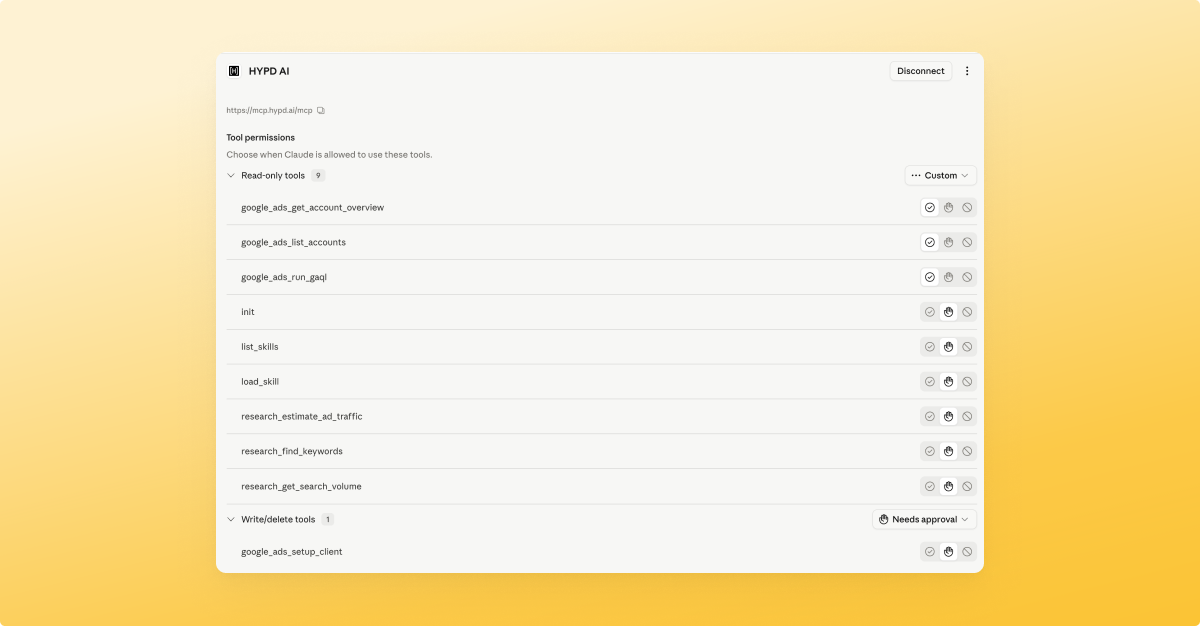Collapse the Write/delete tools section
The height and width of the screenshot is (626, 1200).
tap(231, 520)
